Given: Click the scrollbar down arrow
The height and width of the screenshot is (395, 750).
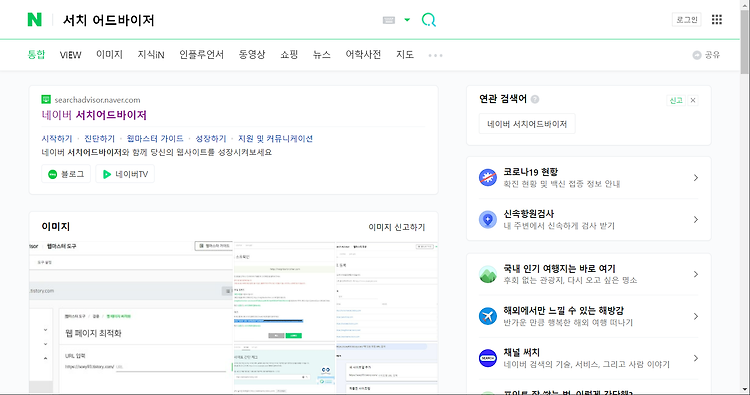Looking at the screenshot, I should (x=745, y=390).
